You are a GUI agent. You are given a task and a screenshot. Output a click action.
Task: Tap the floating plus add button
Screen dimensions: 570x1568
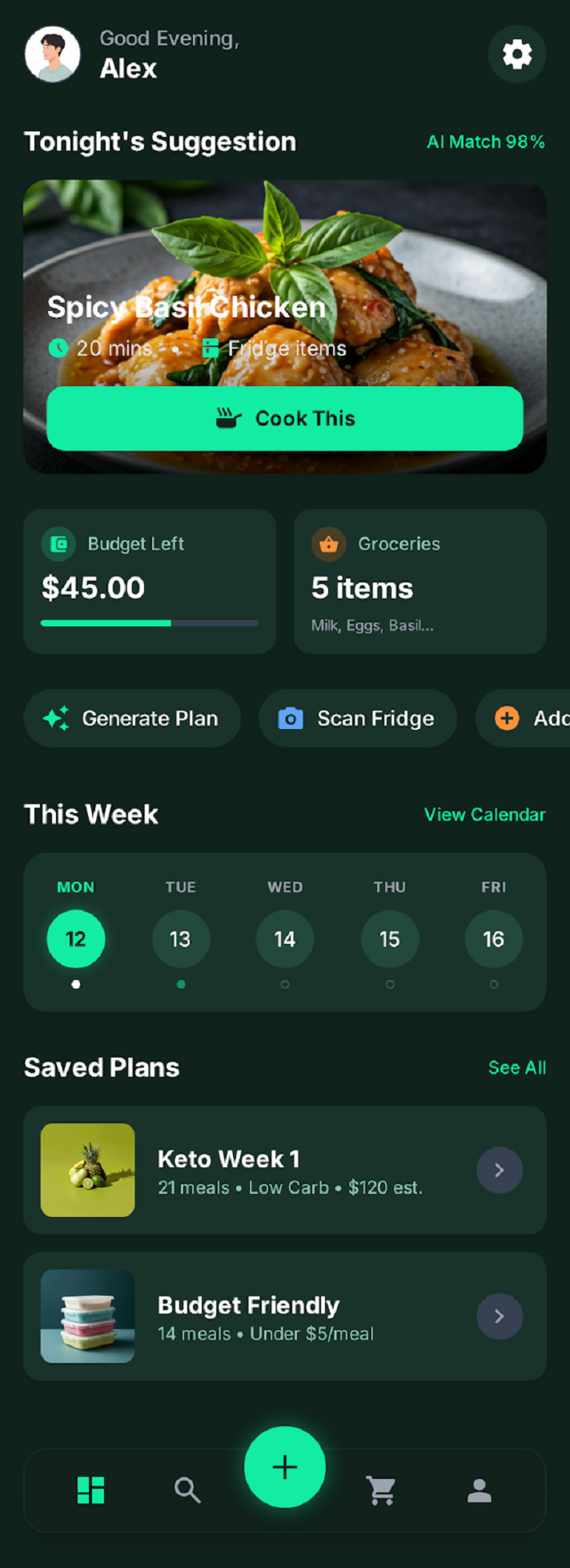(x=285, y=1467)
